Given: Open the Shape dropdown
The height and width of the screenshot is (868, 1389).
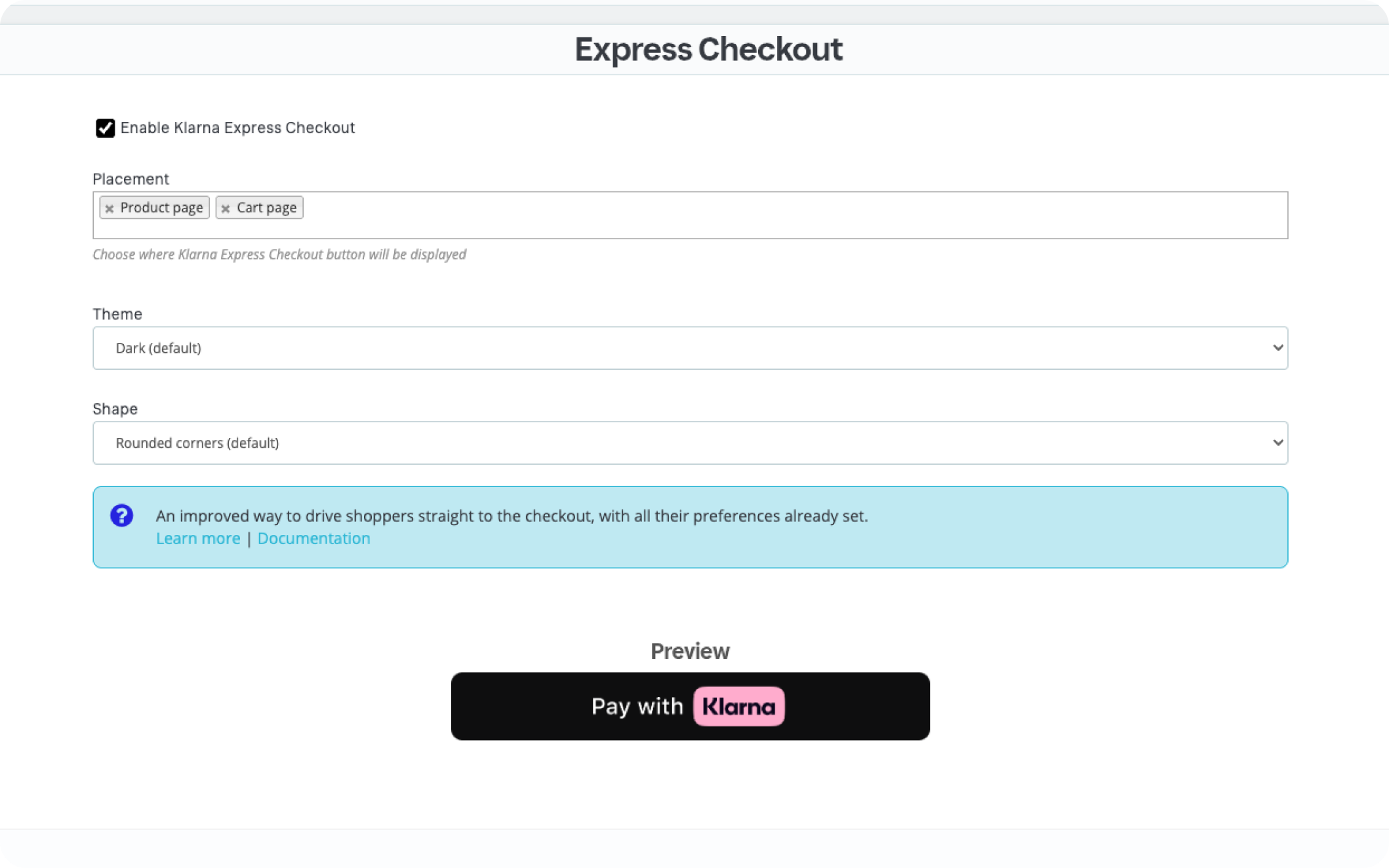Looking at the screenshot, I should coord(689,443).
